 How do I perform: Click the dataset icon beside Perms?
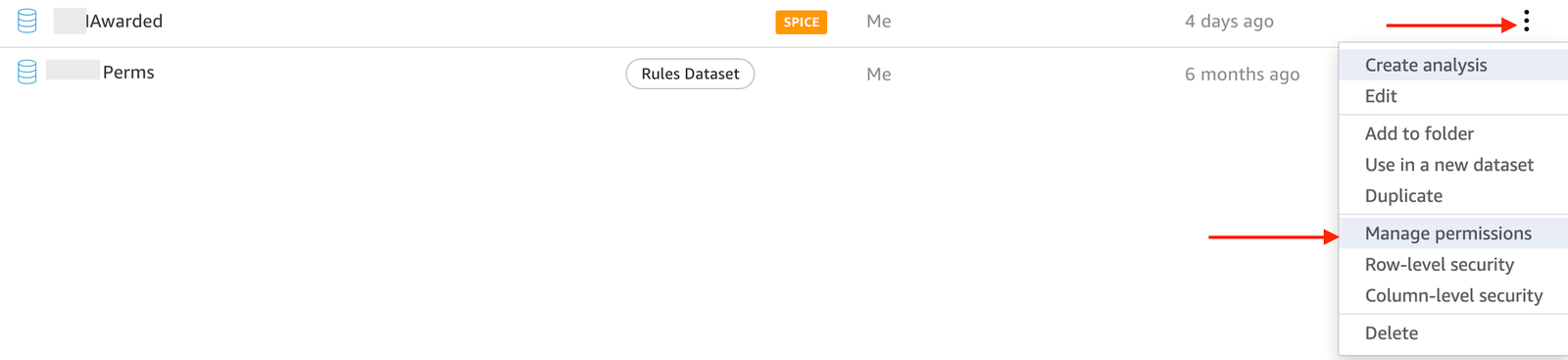27,72
